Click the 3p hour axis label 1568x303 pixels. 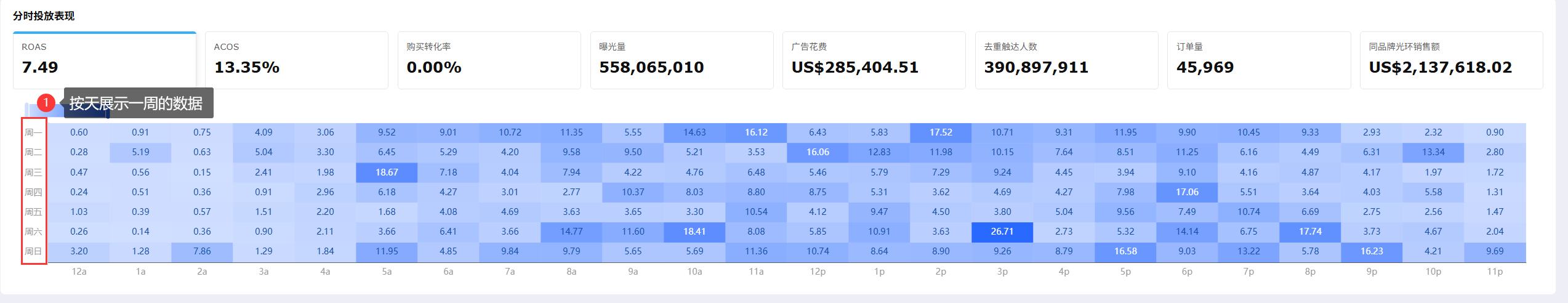click(x=1002, y=272)
